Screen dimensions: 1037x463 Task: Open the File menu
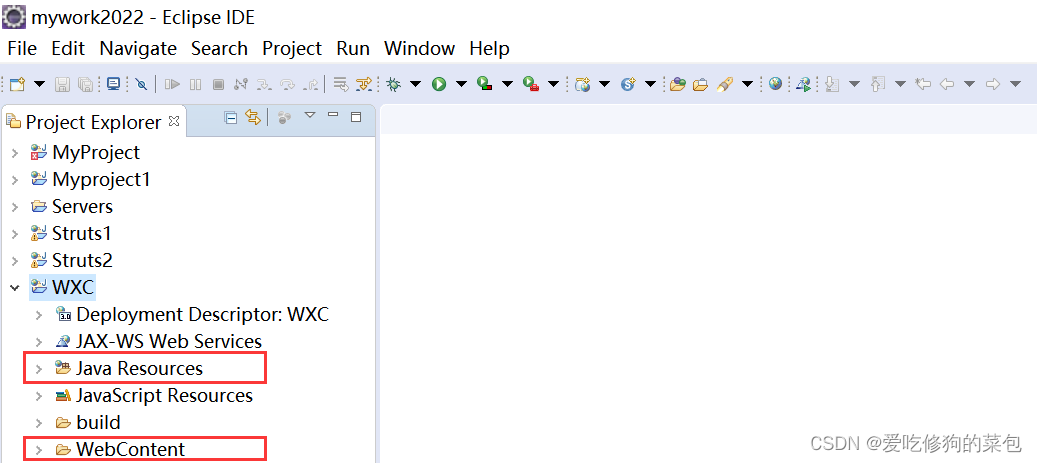click(x=22, y=48)
